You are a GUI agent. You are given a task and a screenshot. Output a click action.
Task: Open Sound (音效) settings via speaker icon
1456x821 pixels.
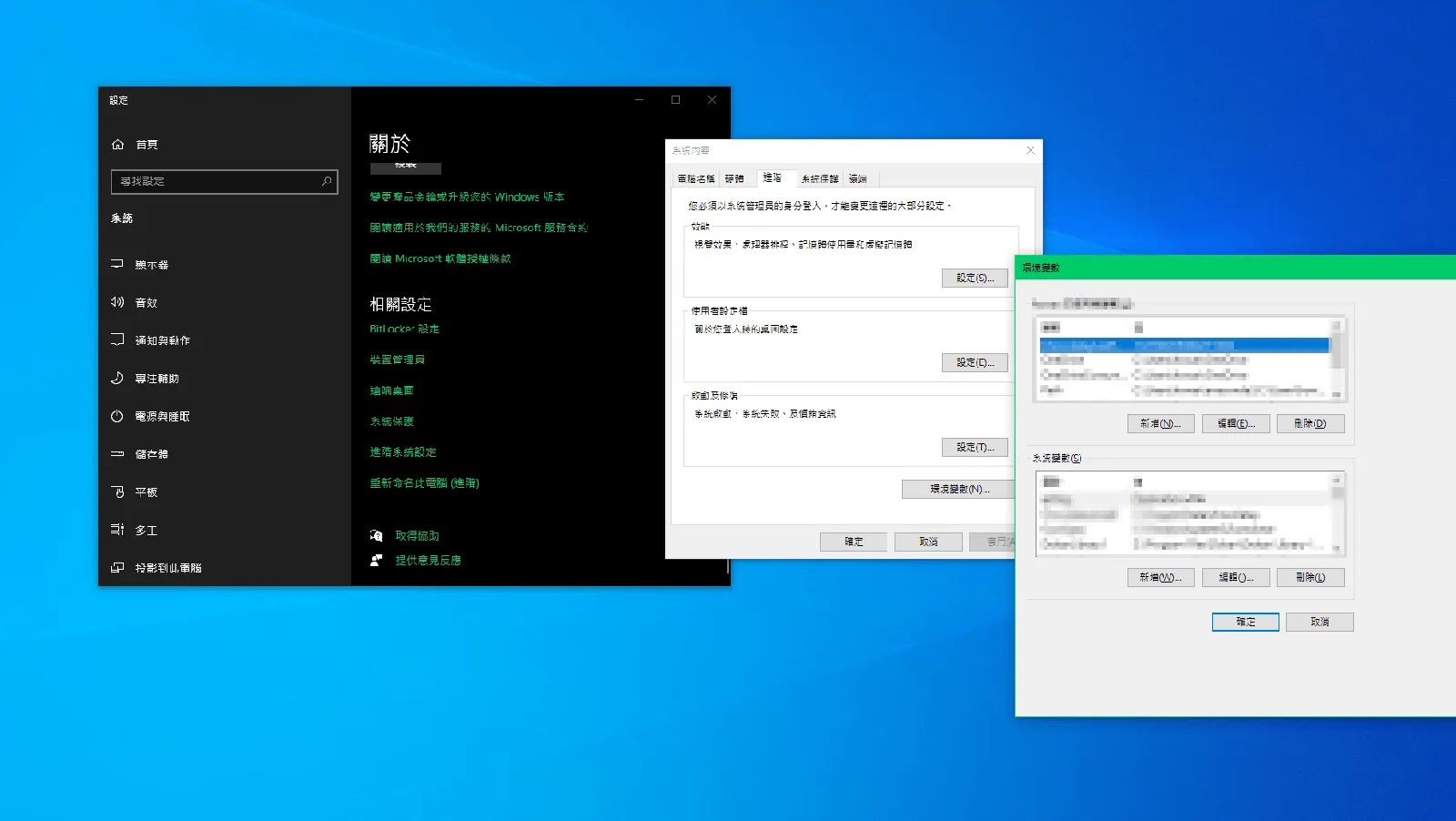[x=117, y=302]
